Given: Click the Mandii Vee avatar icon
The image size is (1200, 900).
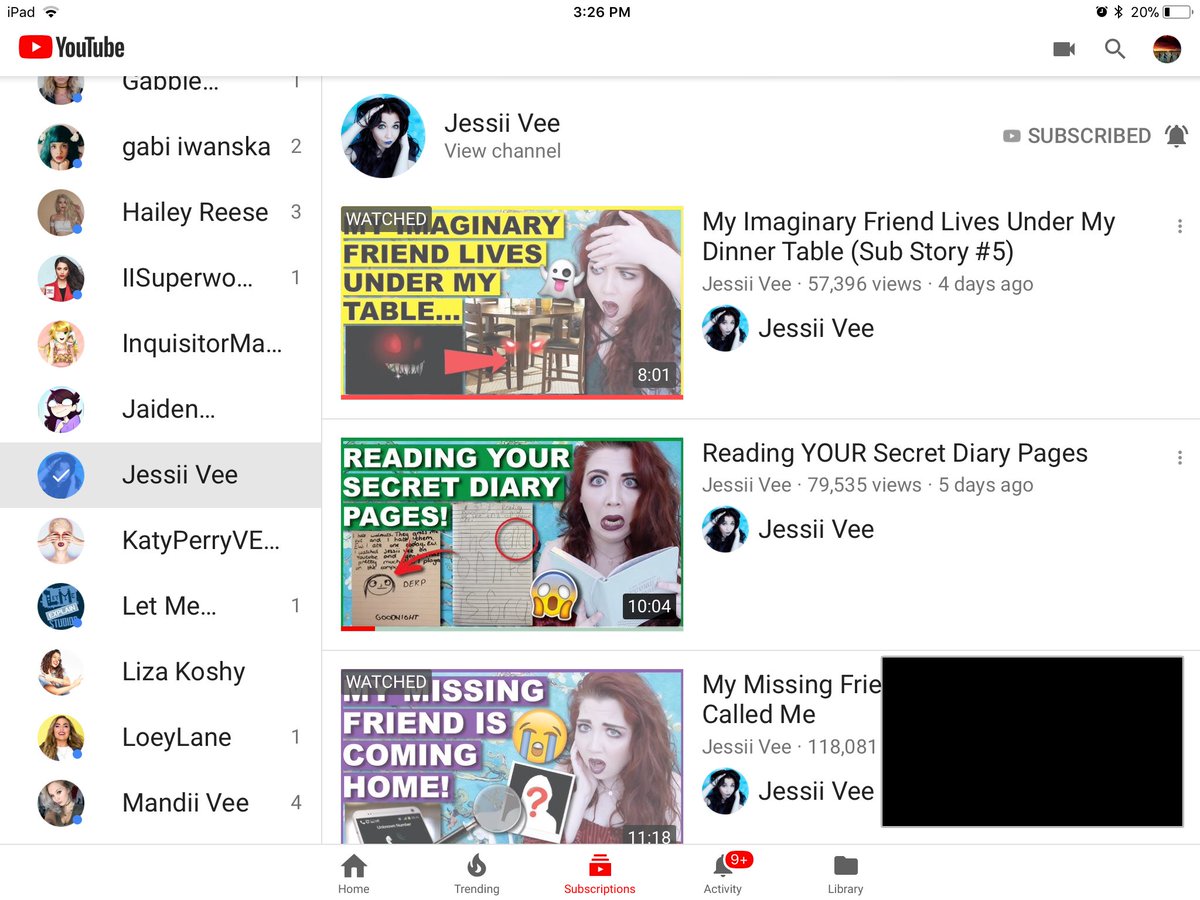Looking at the screenshot, I should coord(61,803).
